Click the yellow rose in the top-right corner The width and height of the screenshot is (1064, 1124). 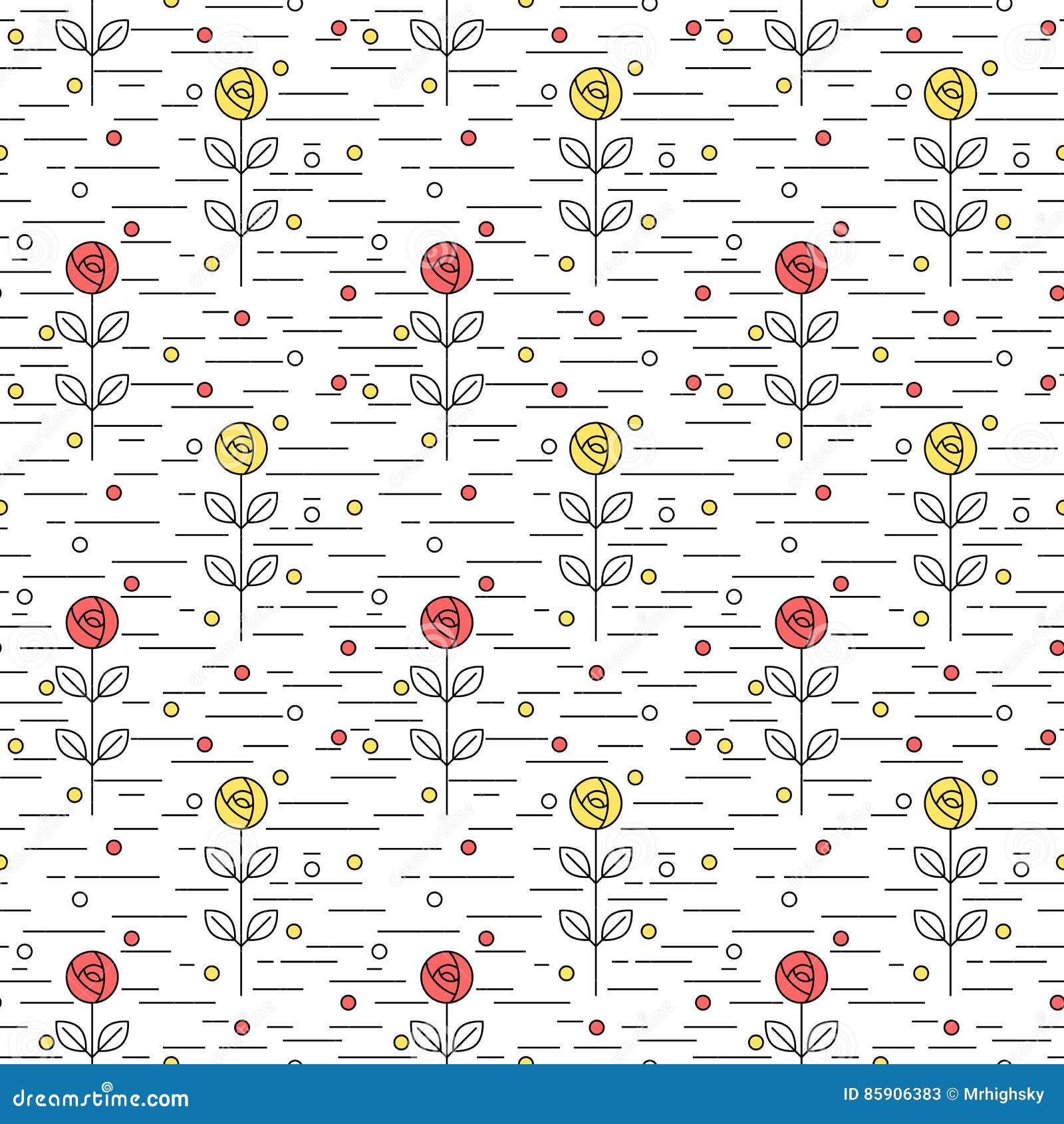(x=951, y=95)
